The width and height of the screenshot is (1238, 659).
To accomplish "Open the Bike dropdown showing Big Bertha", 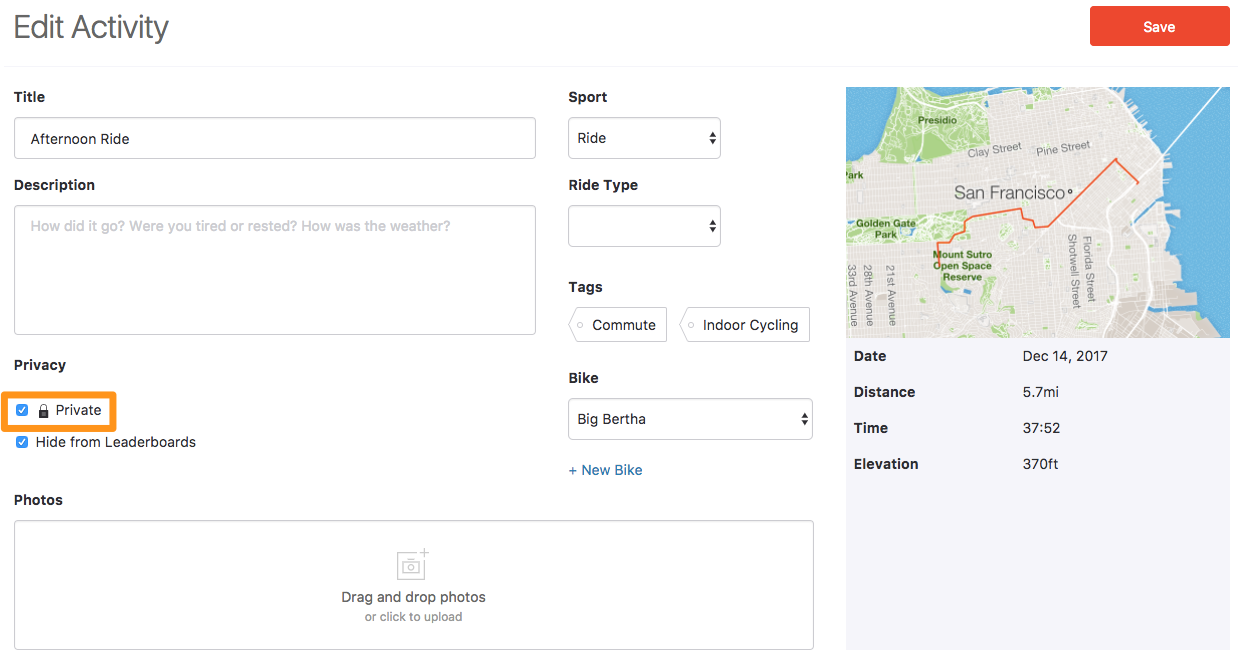I will [690, 419].
